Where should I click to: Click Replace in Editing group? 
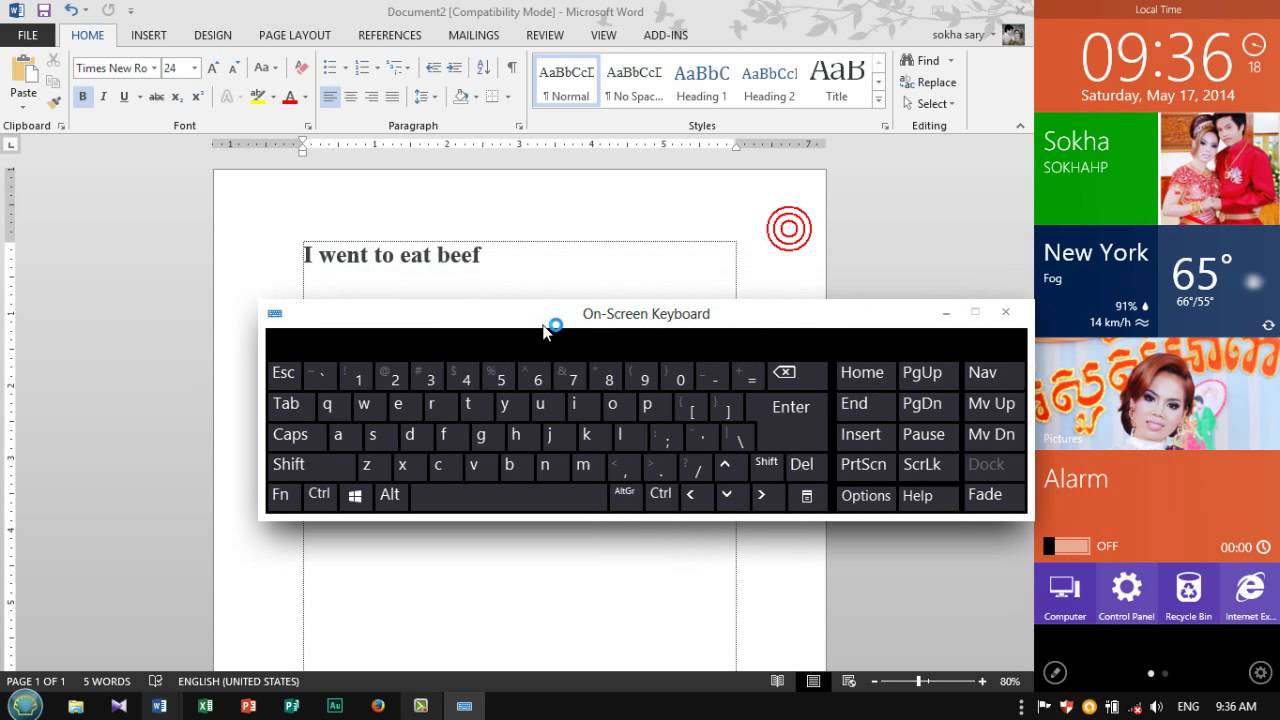click(x=929, y=83)
